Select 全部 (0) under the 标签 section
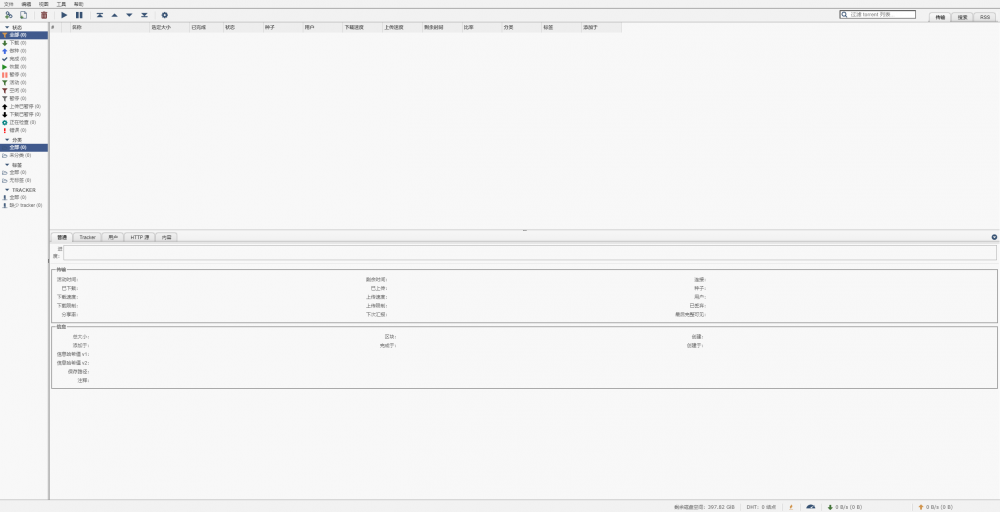 24,172
